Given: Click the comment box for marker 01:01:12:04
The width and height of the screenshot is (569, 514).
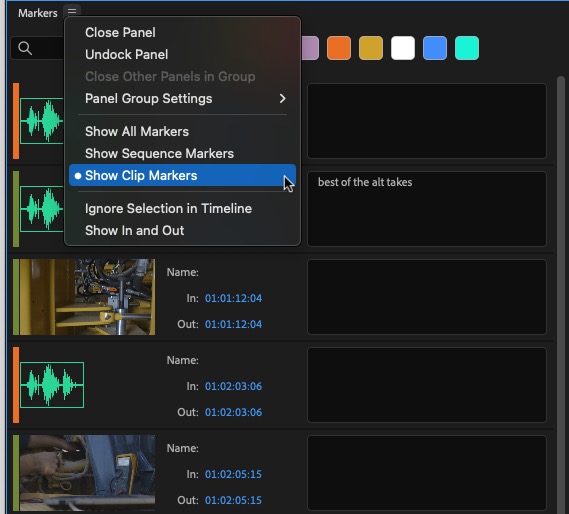Looking at the screenshot, I should tap(427, 297).
